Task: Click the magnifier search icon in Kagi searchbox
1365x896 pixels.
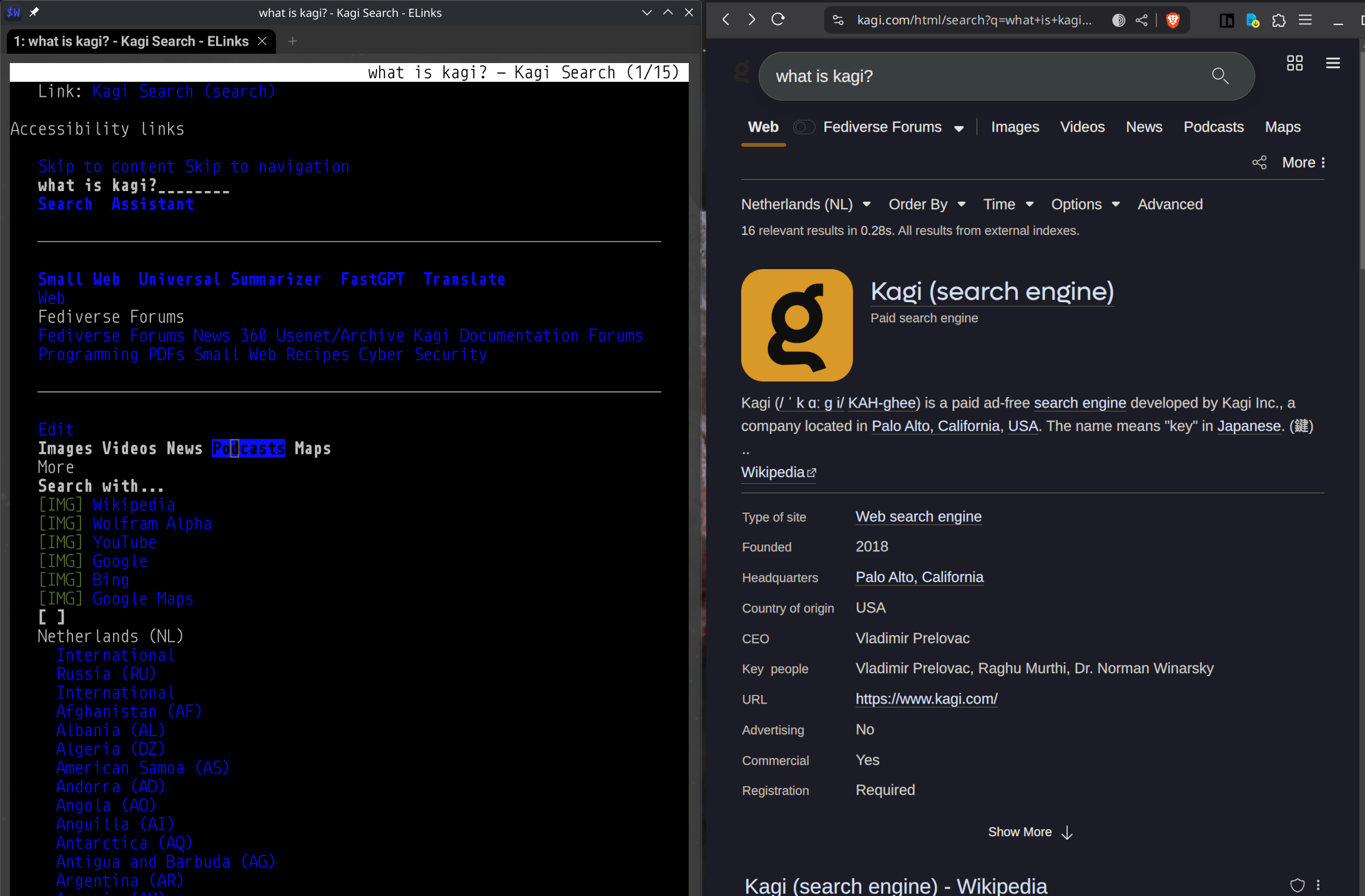Action: pos(1220,76)
